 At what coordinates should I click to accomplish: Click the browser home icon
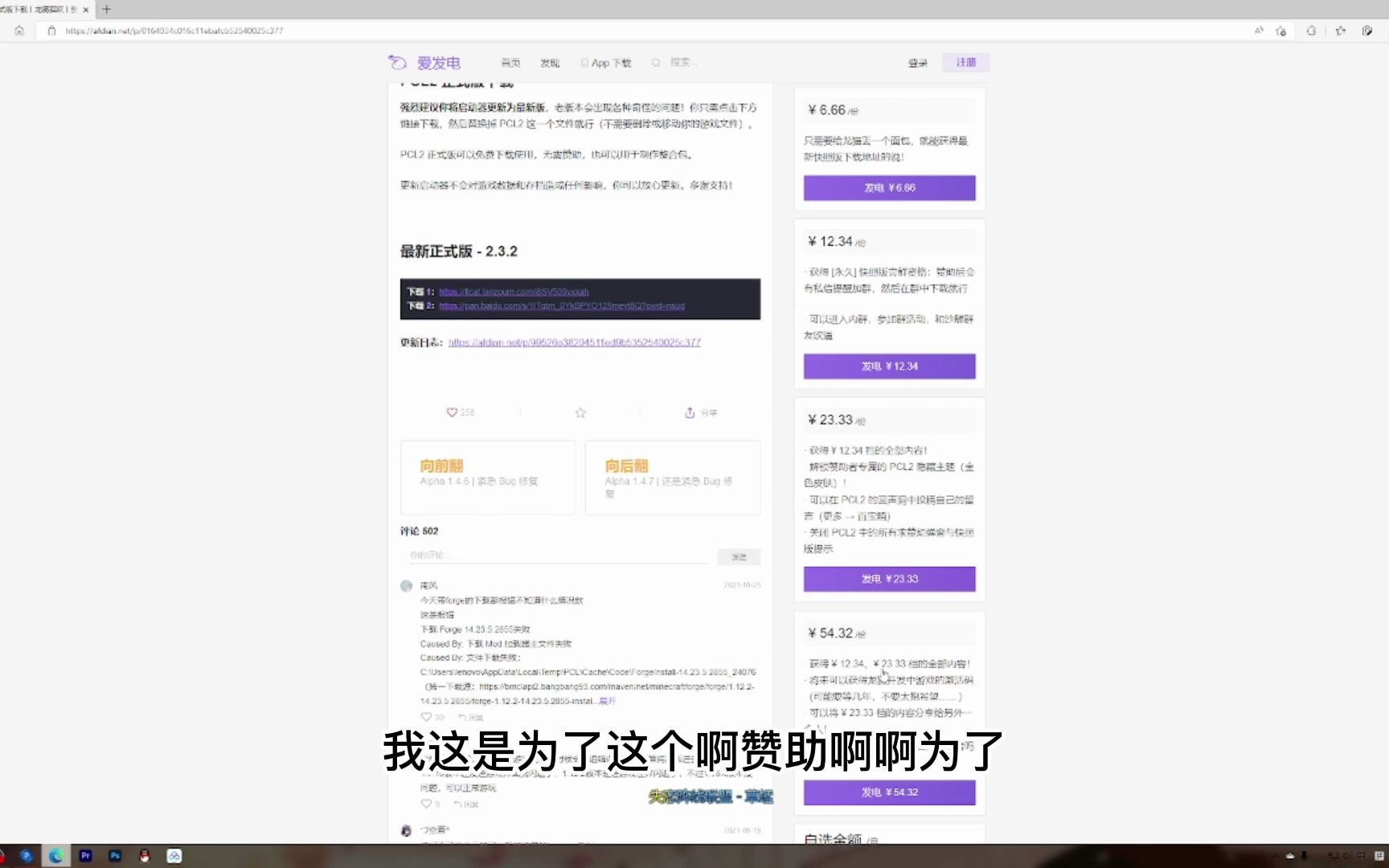tap(19, 31)
